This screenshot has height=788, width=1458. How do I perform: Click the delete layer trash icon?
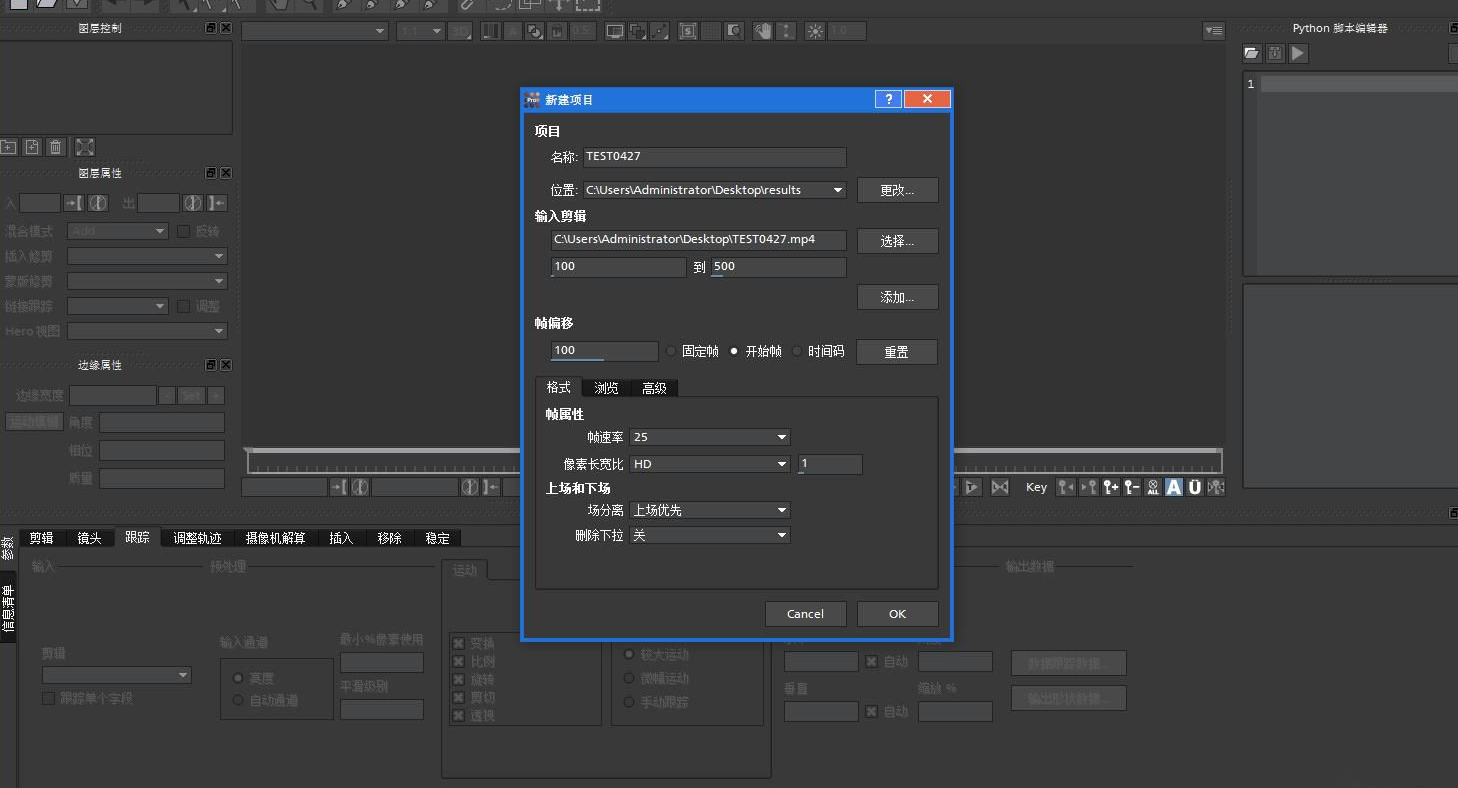click(56, 147)
